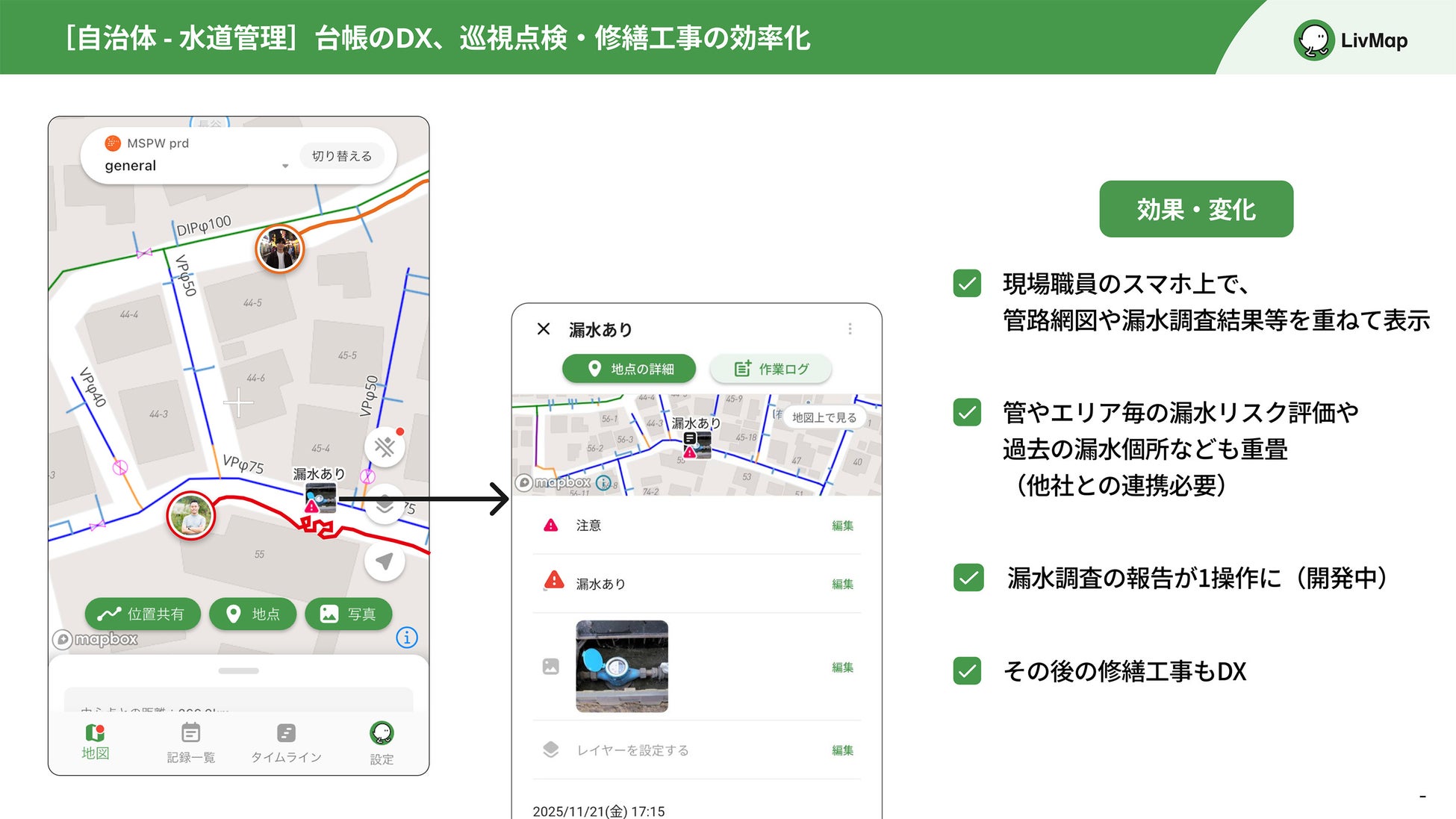Viewport: 1456px width, 819px height.
Task: Click red-ringed user avatar on map
Action: click(x=191, y=515)
